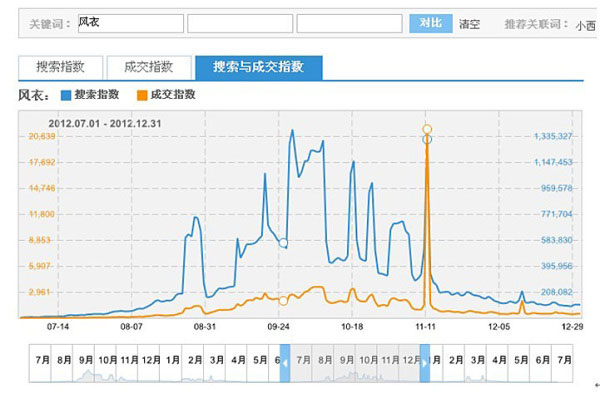Select the blue peak marker at 11-11
600x393 pixels.
[427, 139]
